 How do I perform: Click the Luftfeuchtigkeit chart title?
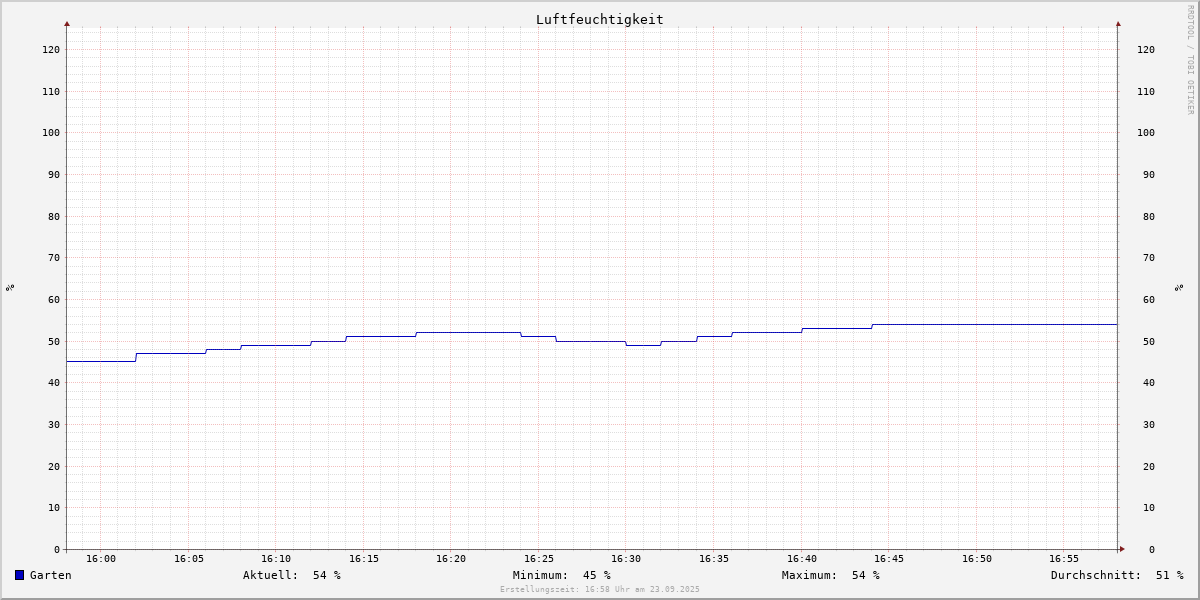[x=599, y=19]
